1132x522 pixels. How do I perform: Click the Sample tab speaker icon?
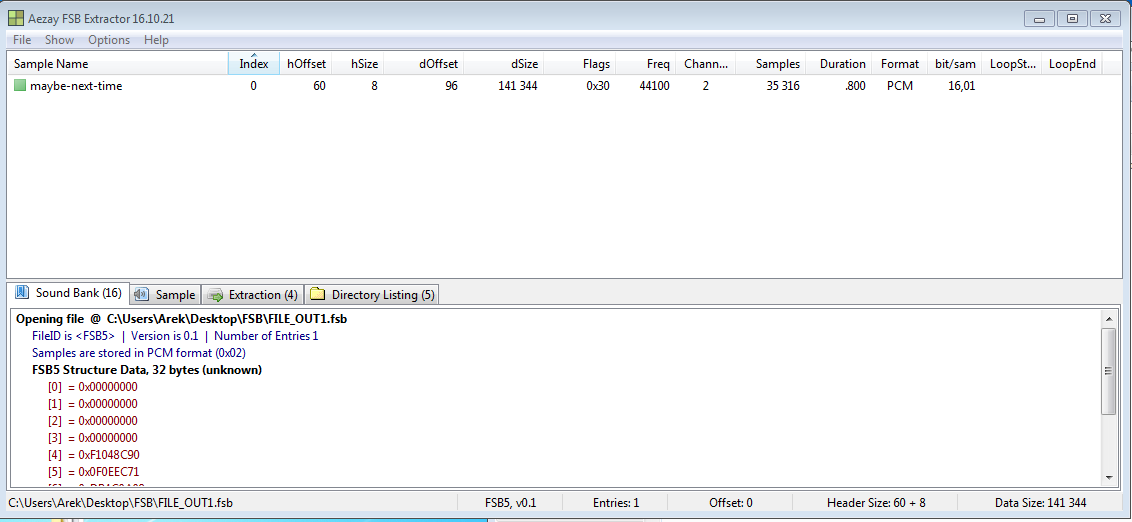(141, 295)
